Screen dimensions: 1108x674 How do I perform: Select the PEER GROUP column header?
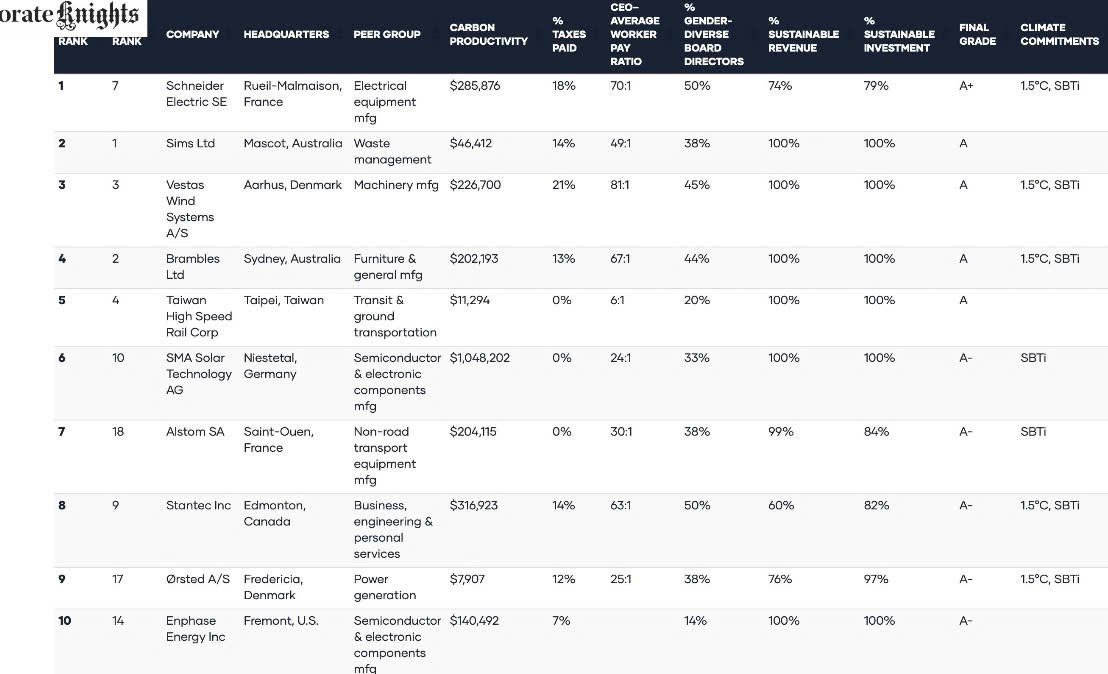pyautogui.click(x=387, y=34)
